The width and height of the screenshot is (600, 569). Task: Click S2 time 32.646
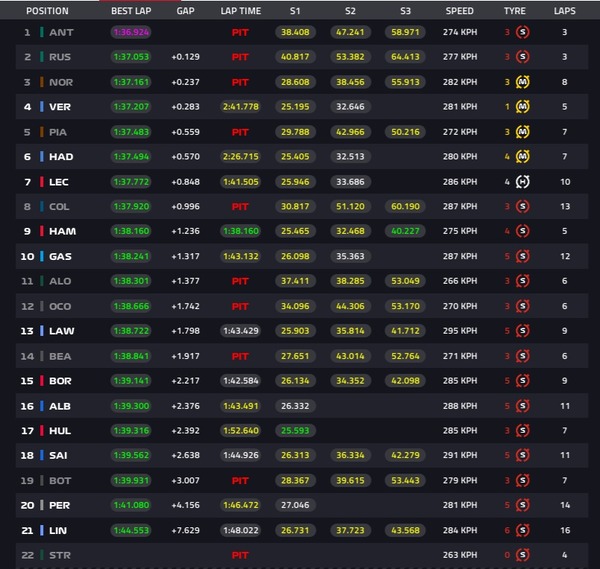pyautogui.click(x=350, y=107)
